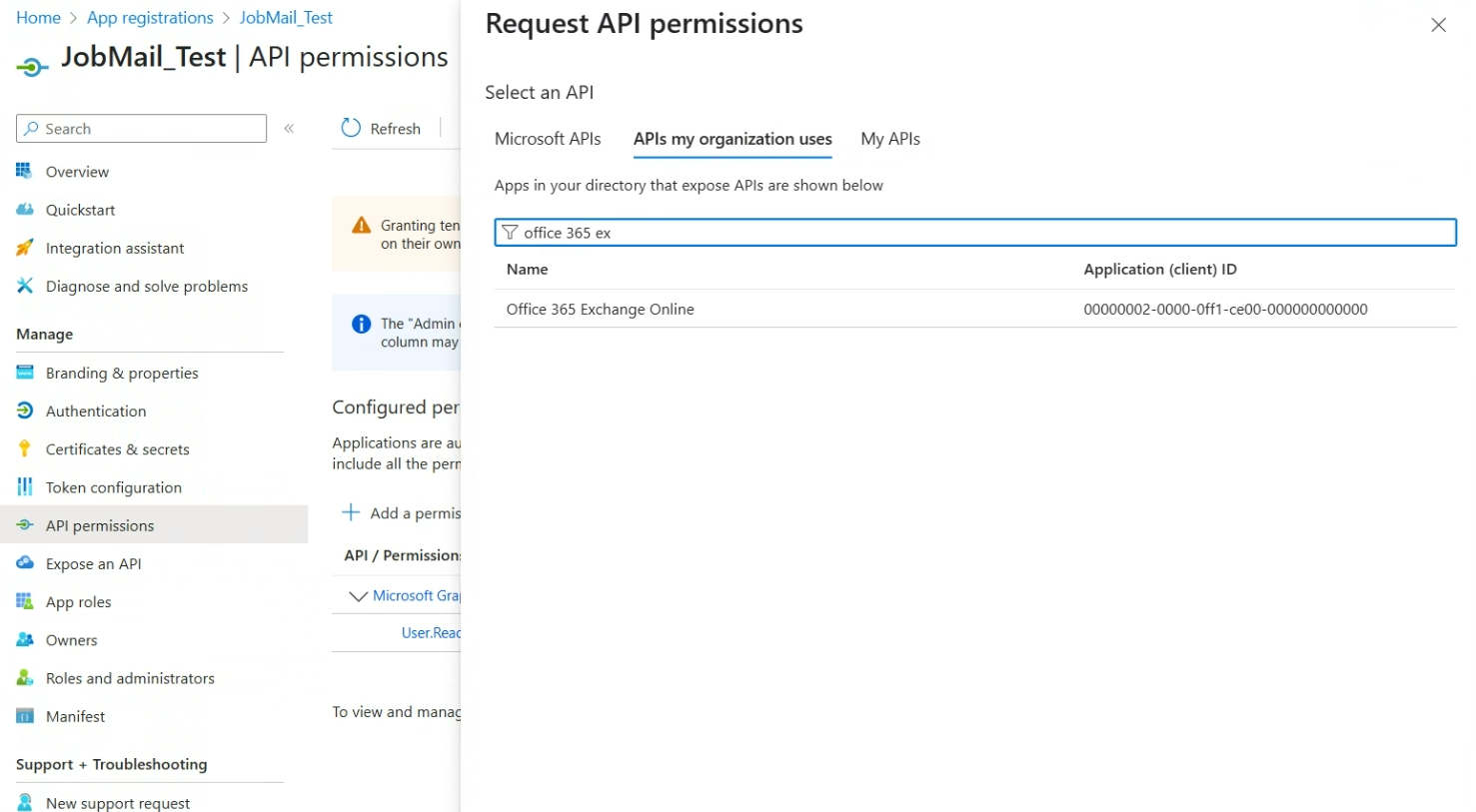Click the plus icon for Add a permission
Viewport: 1476px width, 812px height.
coord(351,512)
